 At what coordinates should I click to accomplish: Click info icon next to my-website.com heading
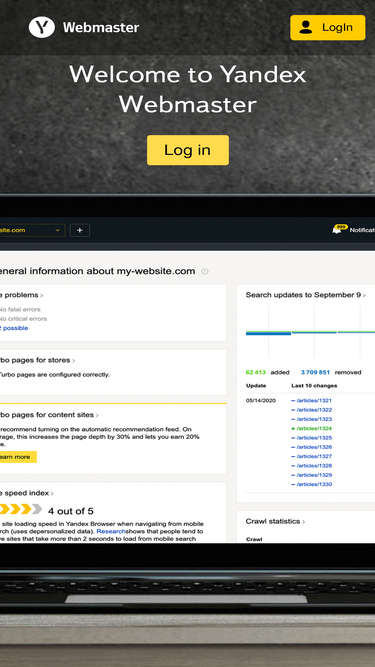coord(205,271)
